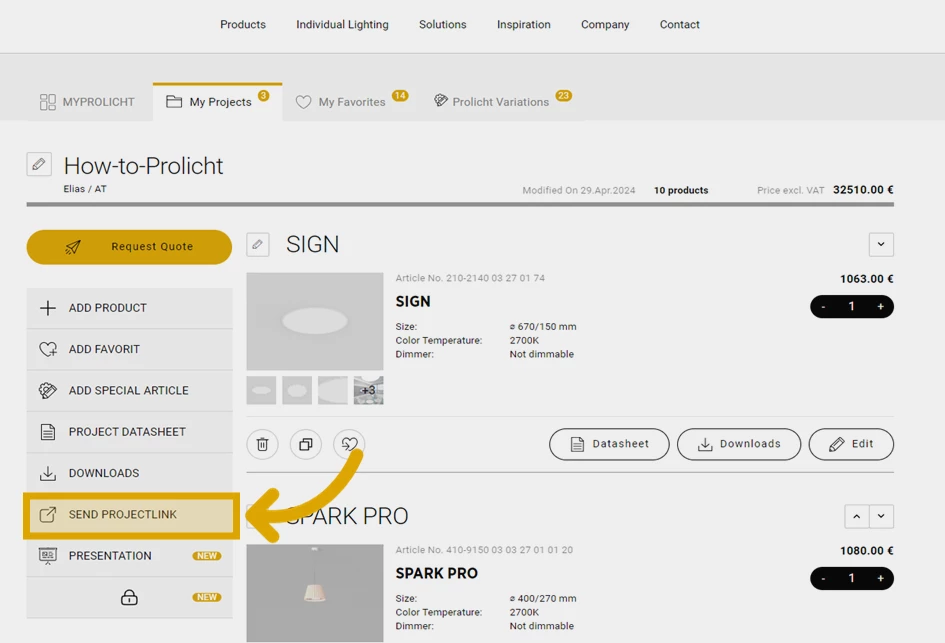Open the Prolicht Variations tab
Screen dimensions: 945x643
click(x=500, y=102)
